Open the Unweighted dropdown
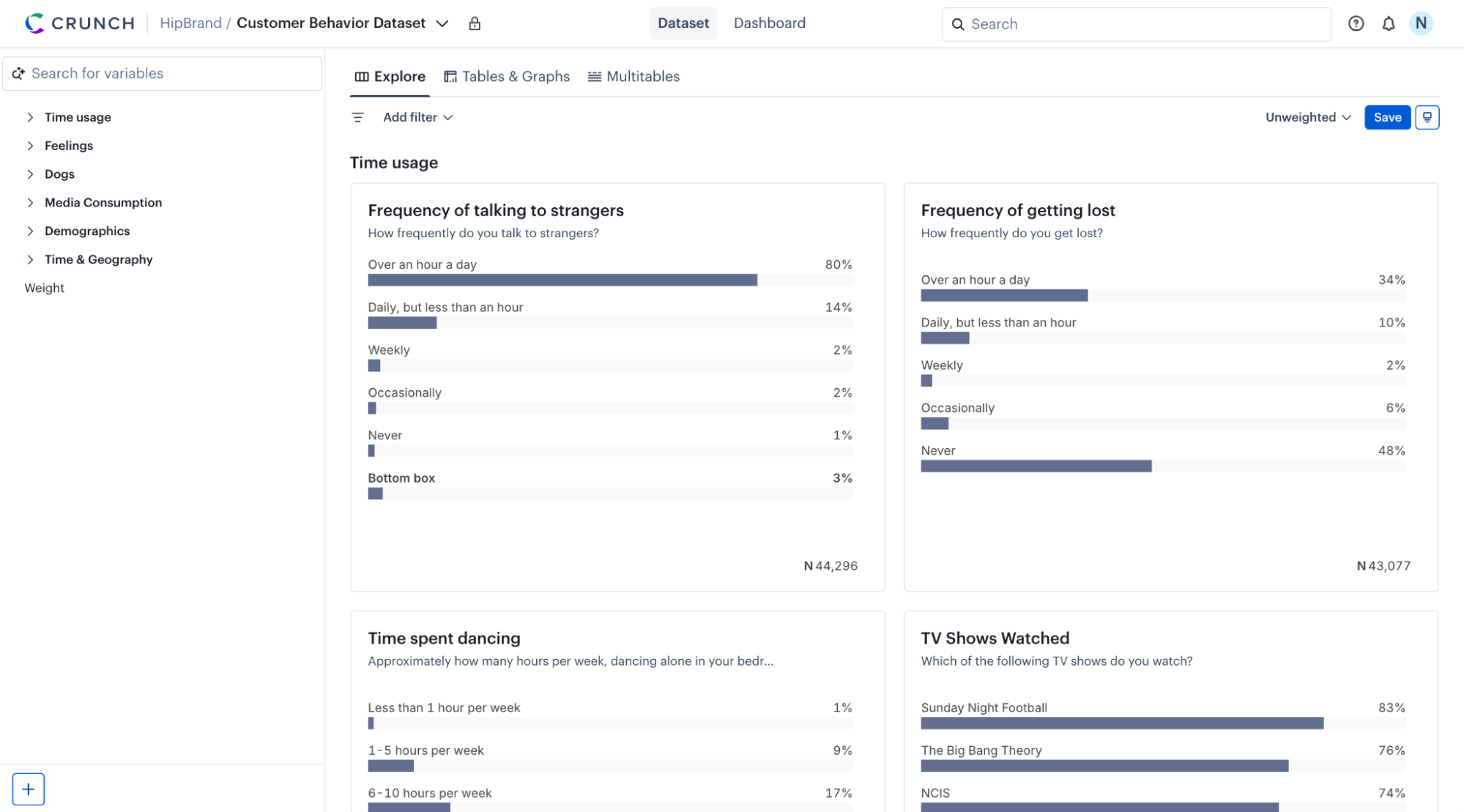The image size is (1464, 812). [x=1307, y=117]
